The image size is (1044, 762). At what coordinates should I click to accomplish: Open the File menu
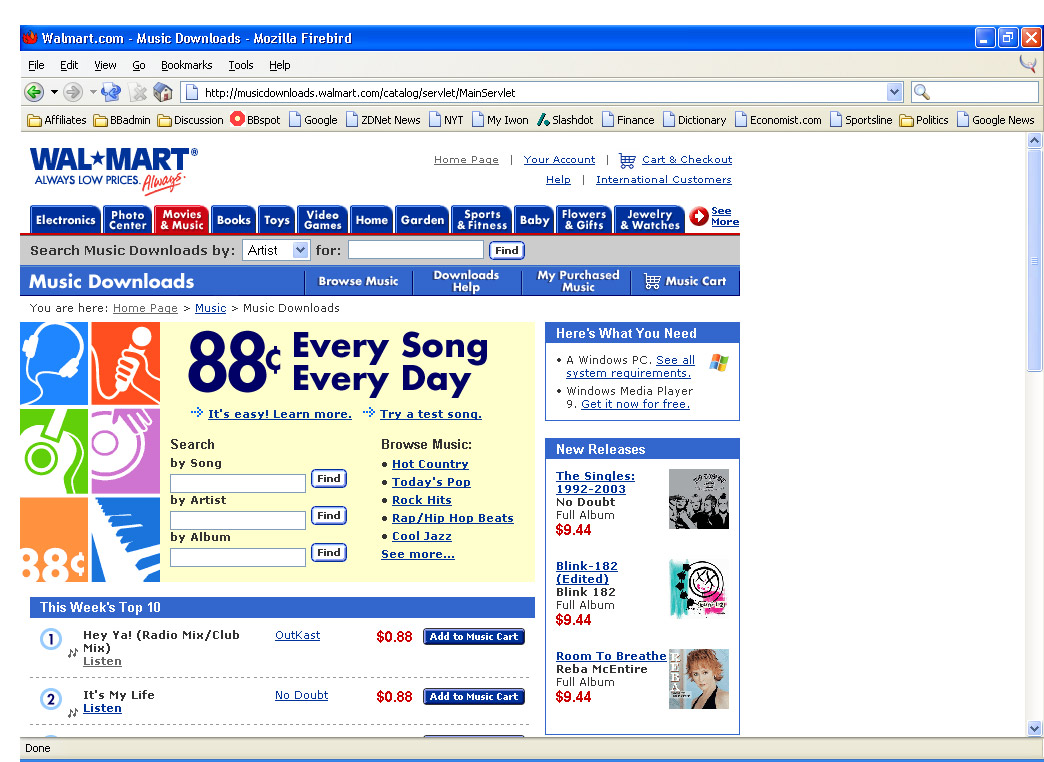36,65
